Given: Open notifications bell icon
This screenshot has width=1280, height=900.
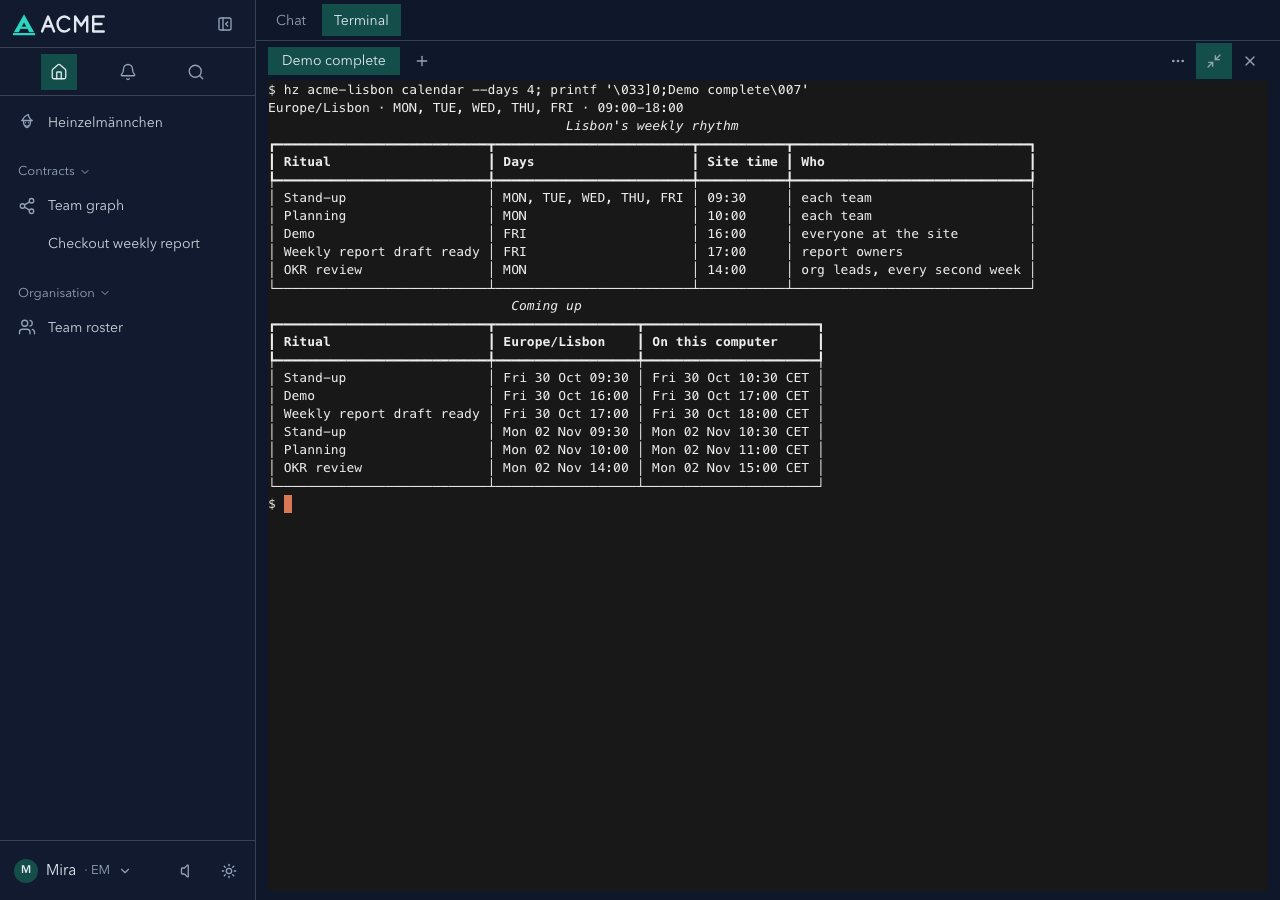Looking at the screenshot, I should [128, 72].
